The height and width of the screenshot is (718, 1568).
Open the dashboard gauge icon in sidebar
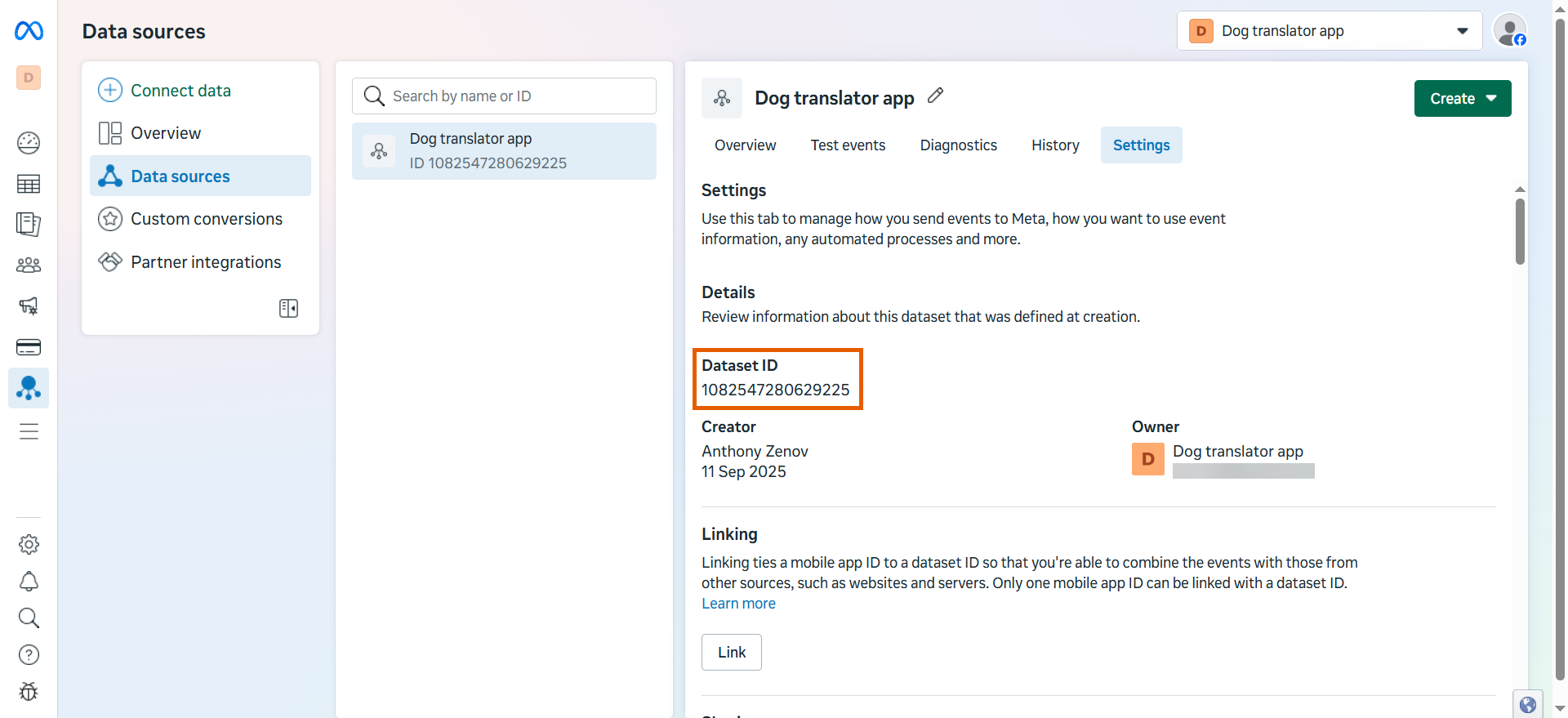click(29, 143)
